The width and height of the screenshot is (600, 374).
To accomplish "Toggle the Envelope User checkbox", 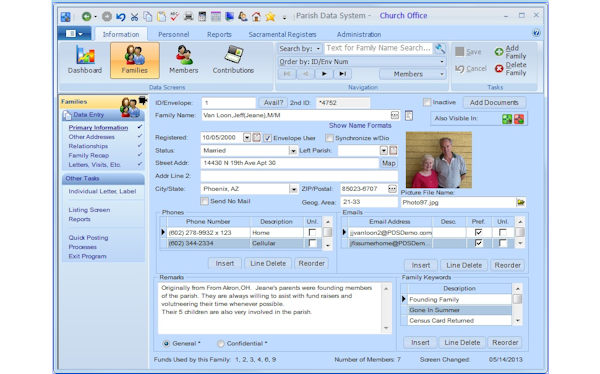I will (x=267, y=138).
